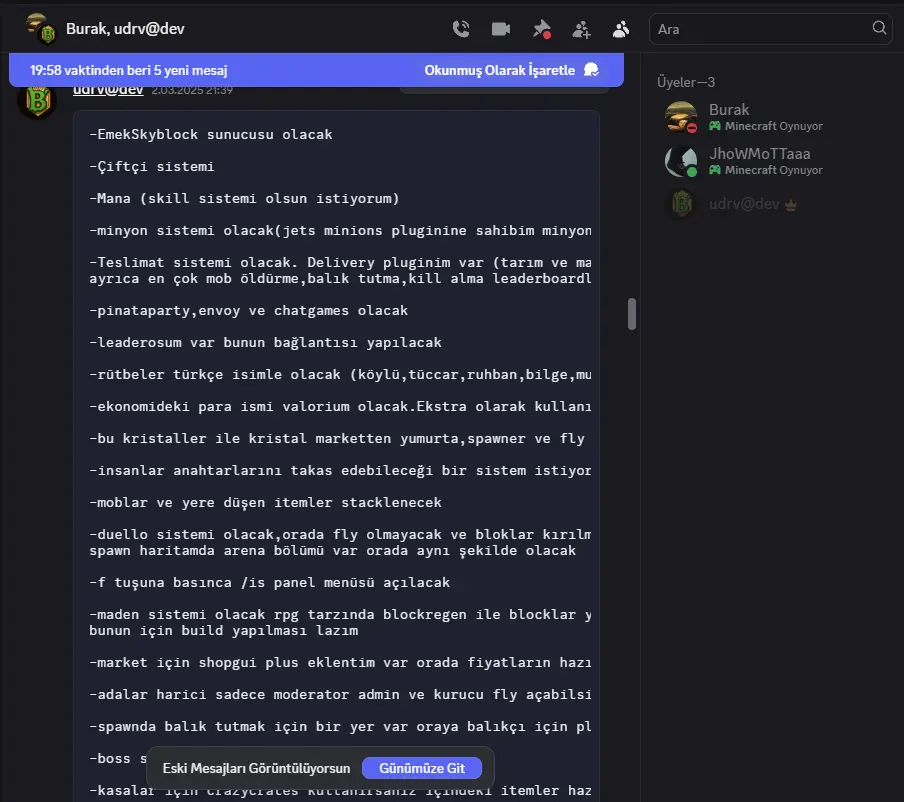
Task: Click the "Üyeler—3" members header
Action: pos(686,82)
